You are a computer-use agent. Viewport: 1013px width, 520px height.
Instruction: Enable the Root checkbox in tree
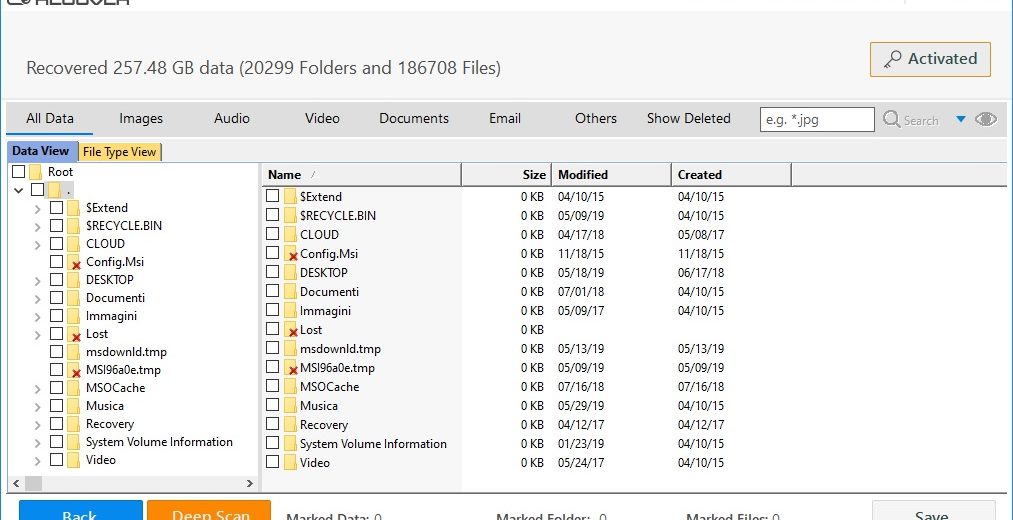(18, 172)
